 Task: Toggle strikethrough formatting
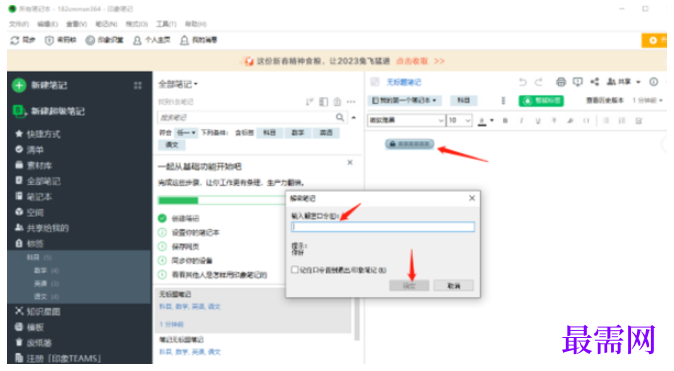tap(554, 121)
